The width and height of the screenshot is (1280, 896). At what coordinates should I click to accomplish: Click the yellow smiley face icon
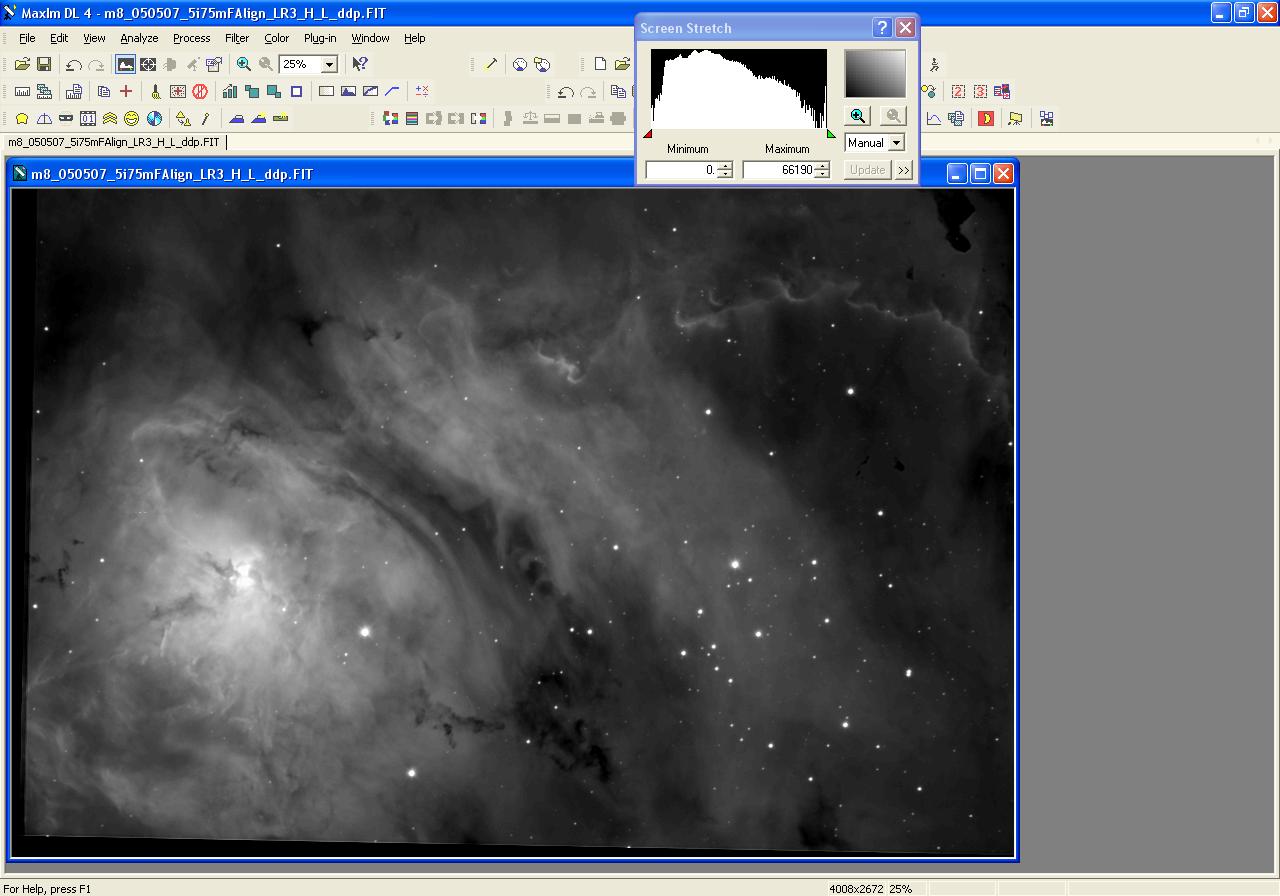click(x=132, y=118)
